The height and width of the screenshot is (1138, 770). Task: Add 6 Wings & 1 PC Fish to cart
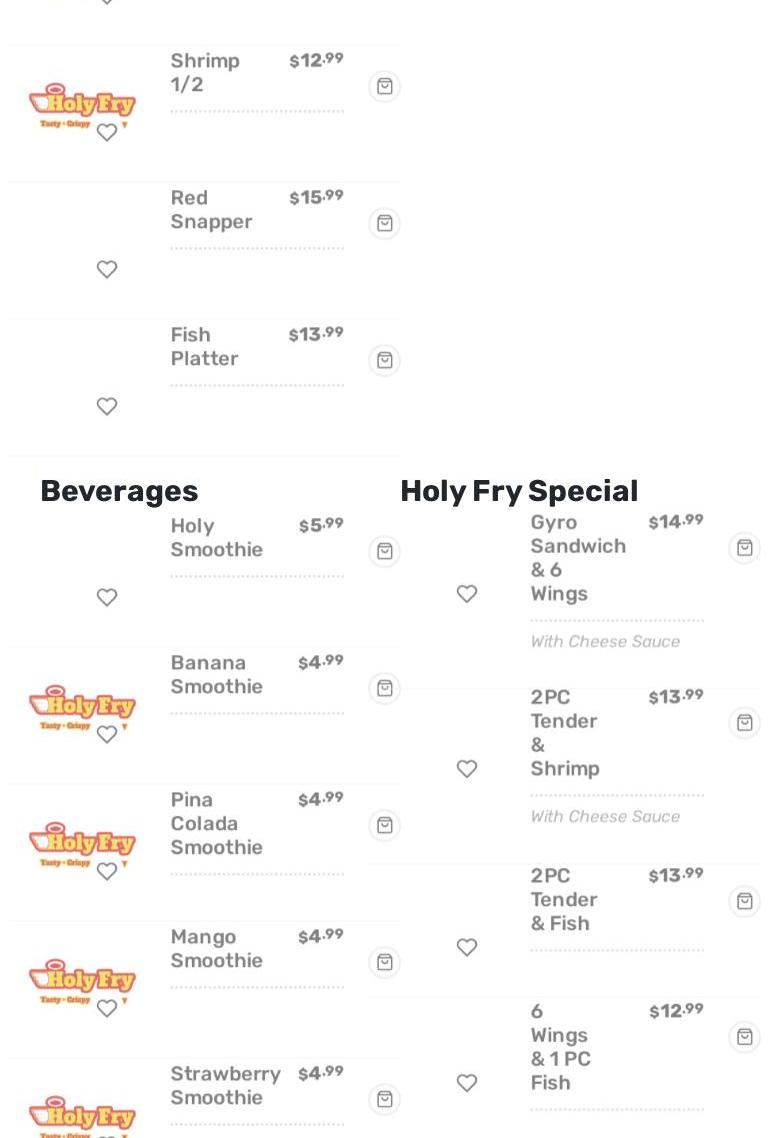(744, 1038)
